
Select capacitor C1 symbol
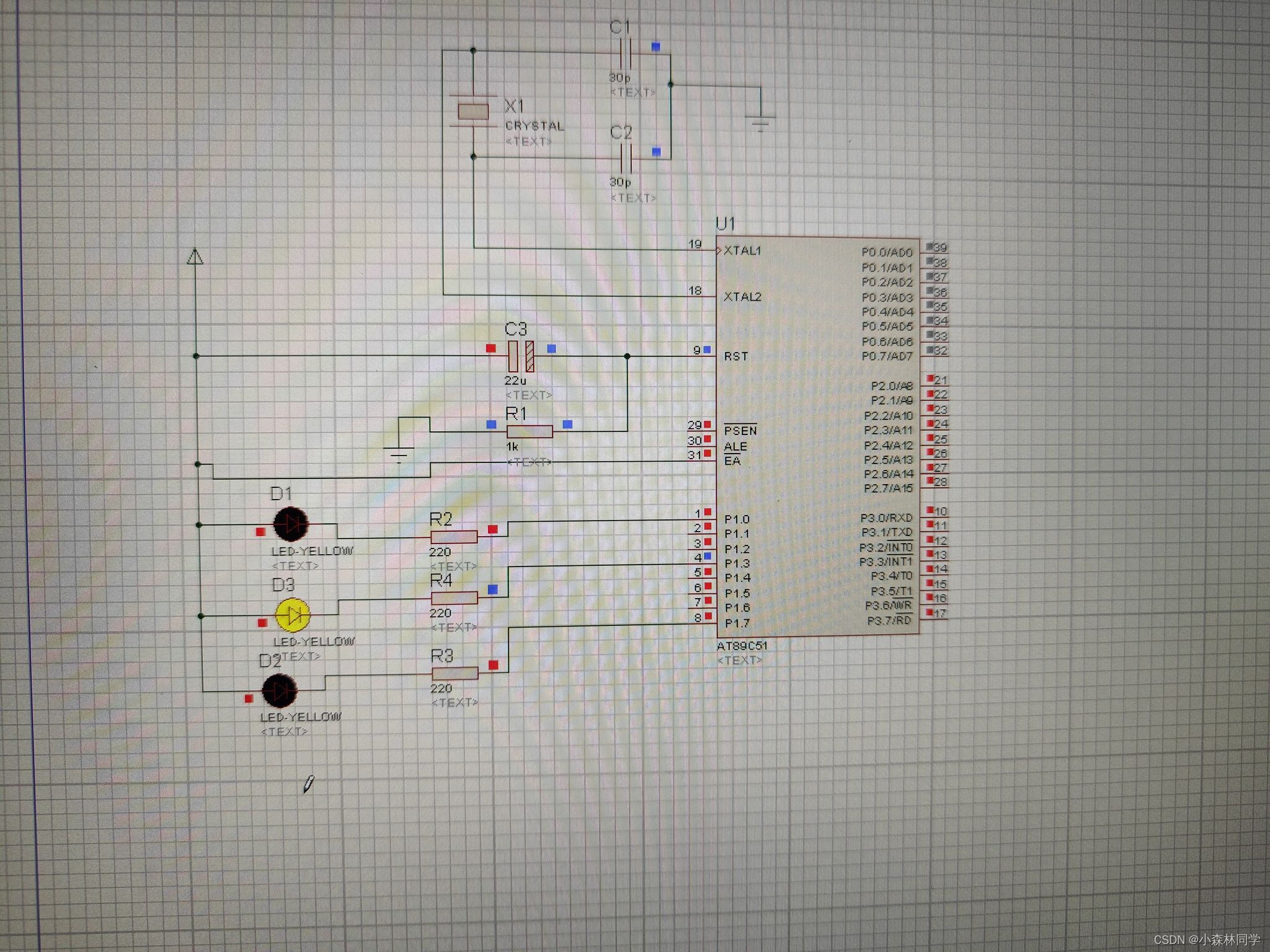coord(626,53)
